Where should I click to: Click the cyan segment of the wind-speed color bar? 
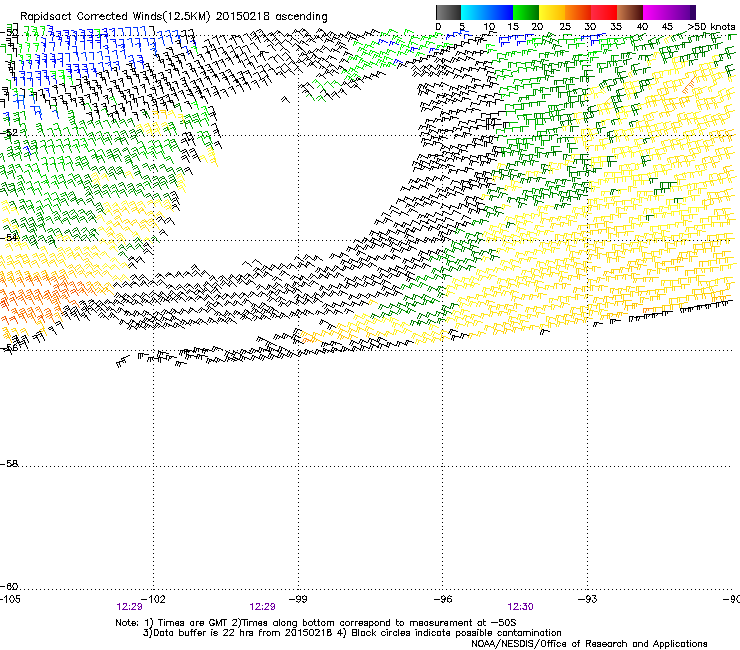pyautogui.click(x=473, y=12)
